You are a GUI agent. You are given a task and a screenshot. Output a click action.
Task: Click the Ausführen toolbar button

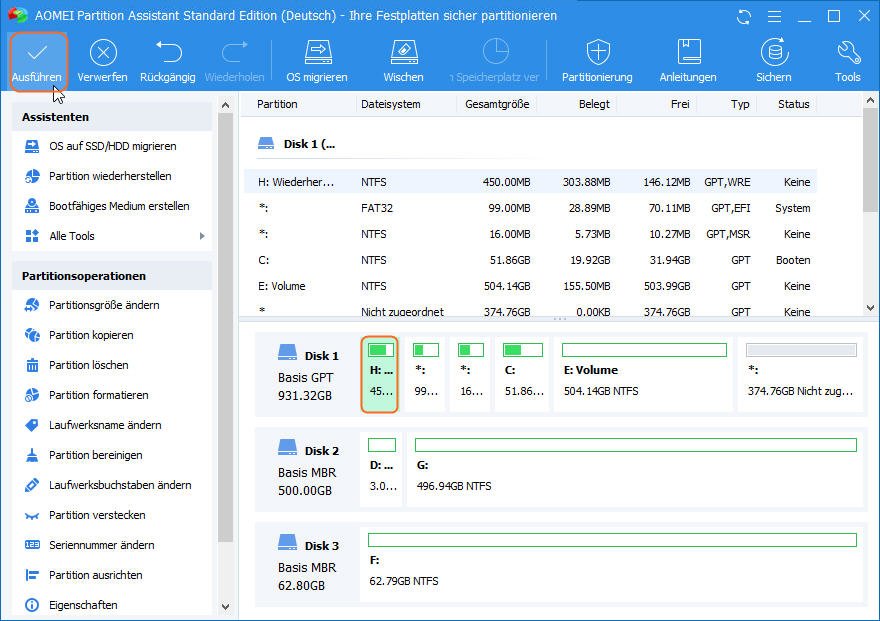[37, 61]
